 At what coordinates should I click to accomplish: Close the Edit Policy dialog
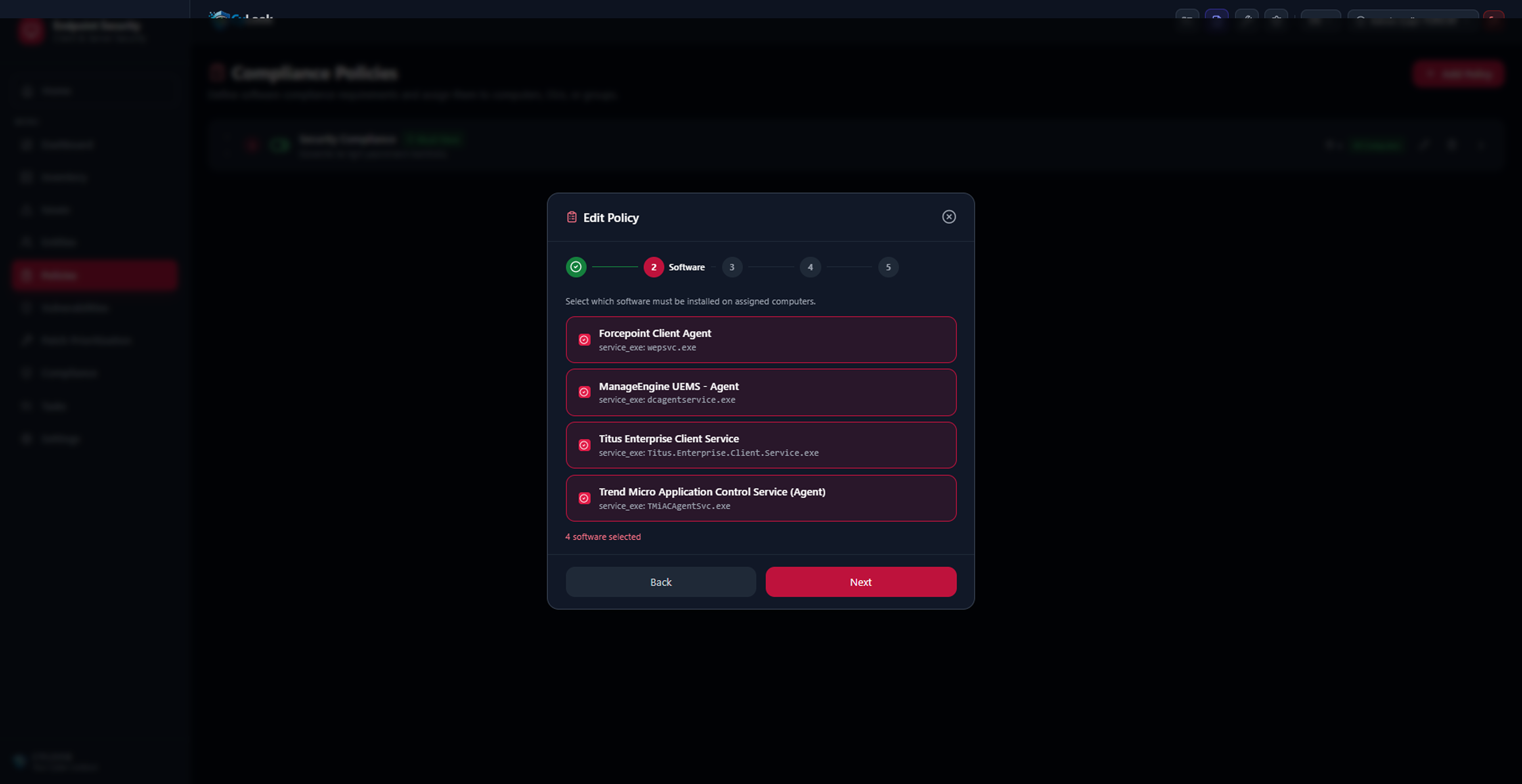948,217
